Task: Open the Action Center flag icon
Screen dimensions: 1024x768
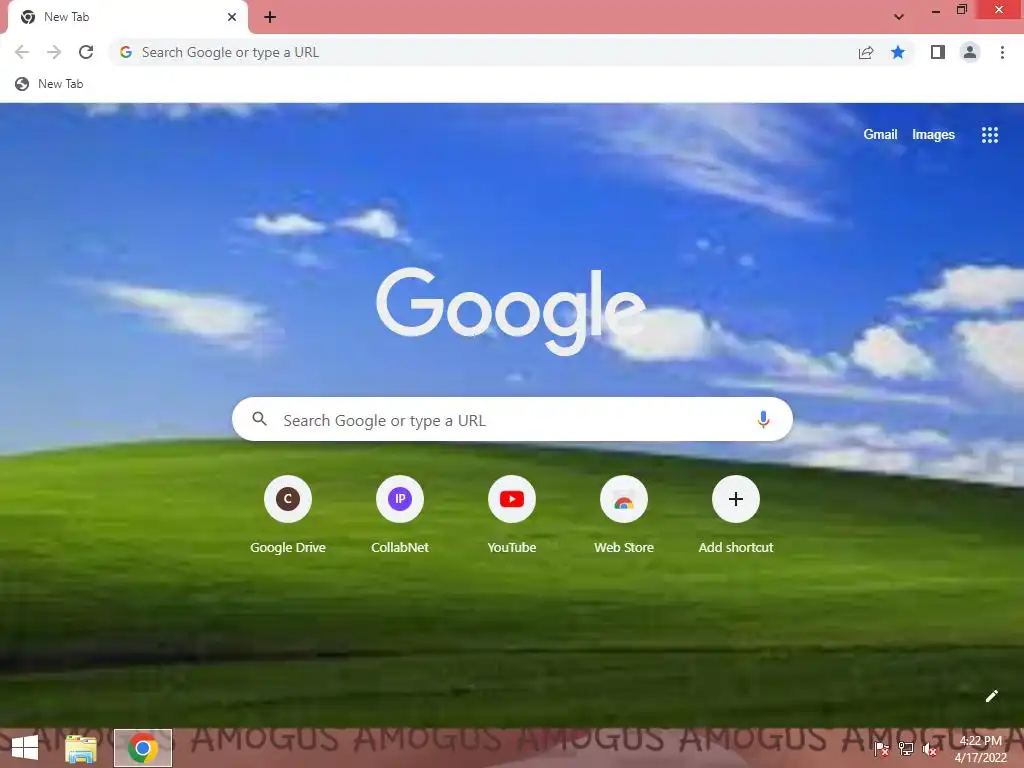Action: point(882,749)
